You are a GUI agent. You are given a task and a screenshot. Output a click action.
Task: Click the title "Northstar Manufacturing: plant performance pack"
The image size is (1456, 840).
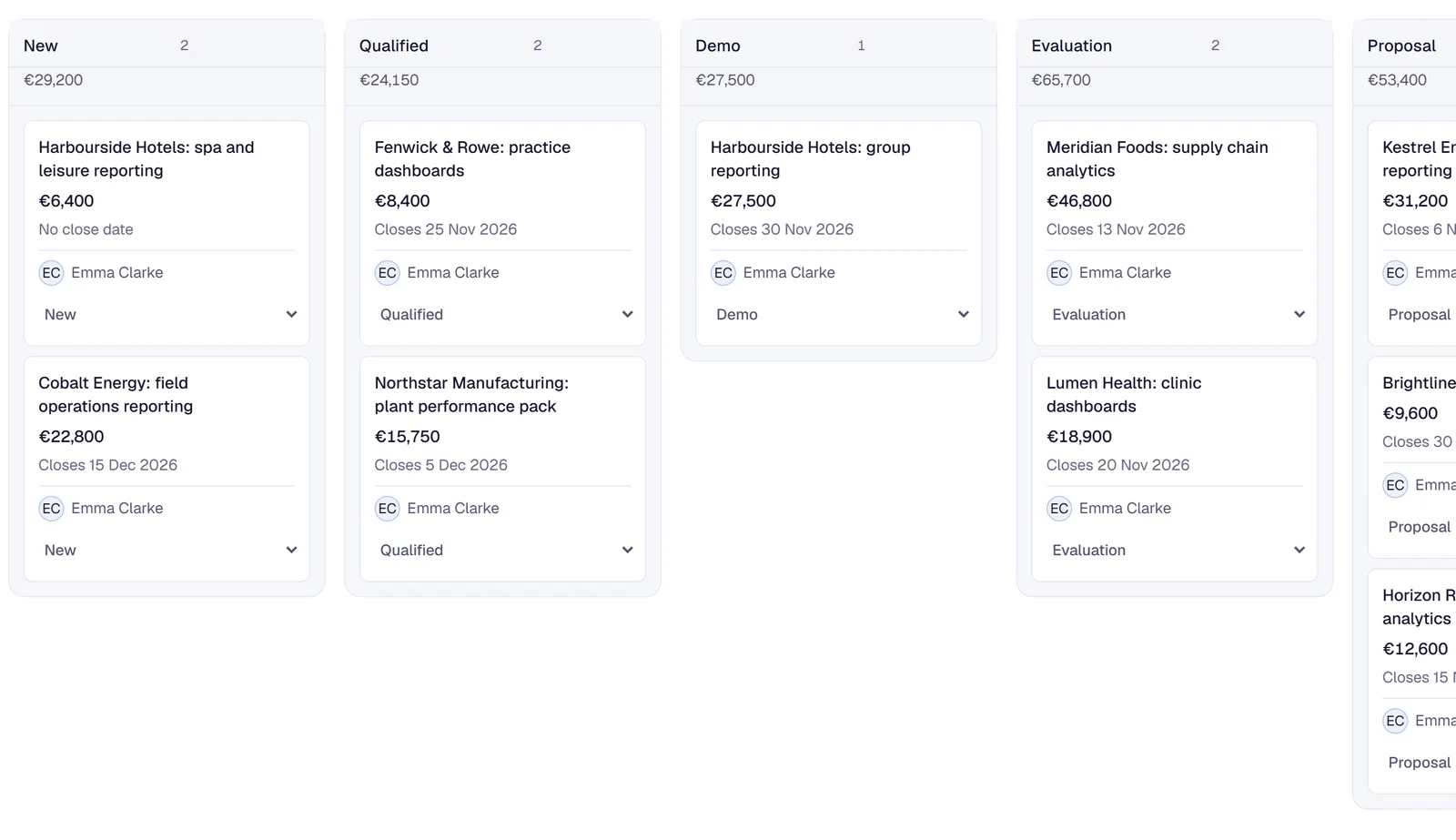coord(471,395)
